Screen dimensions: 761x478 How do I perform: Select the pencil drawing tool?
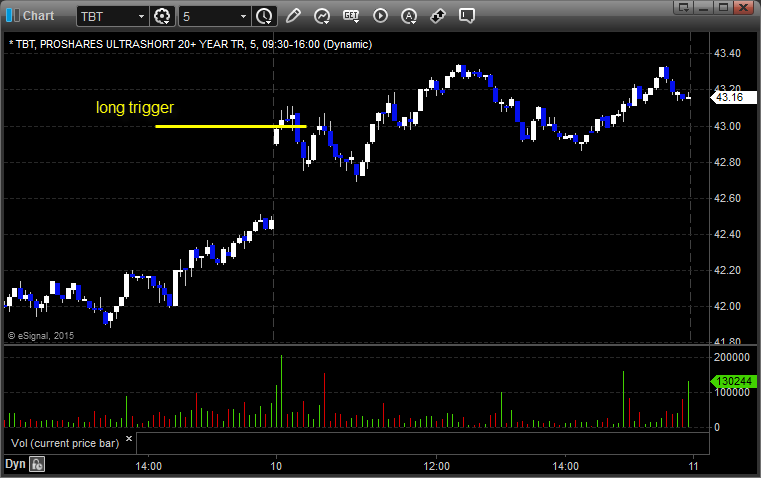click(x=293, y=16)
